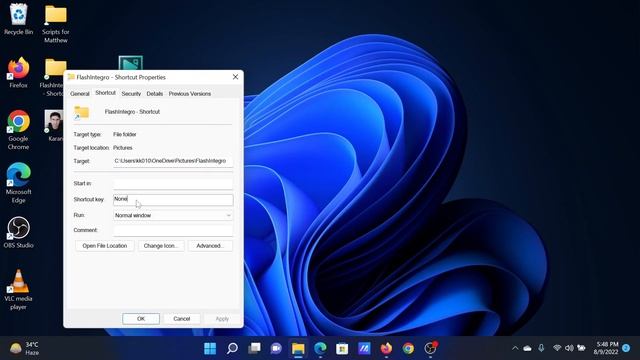
Task: Cancel the properties dialog
Action: pyautogui.click(x=182, y=318)
